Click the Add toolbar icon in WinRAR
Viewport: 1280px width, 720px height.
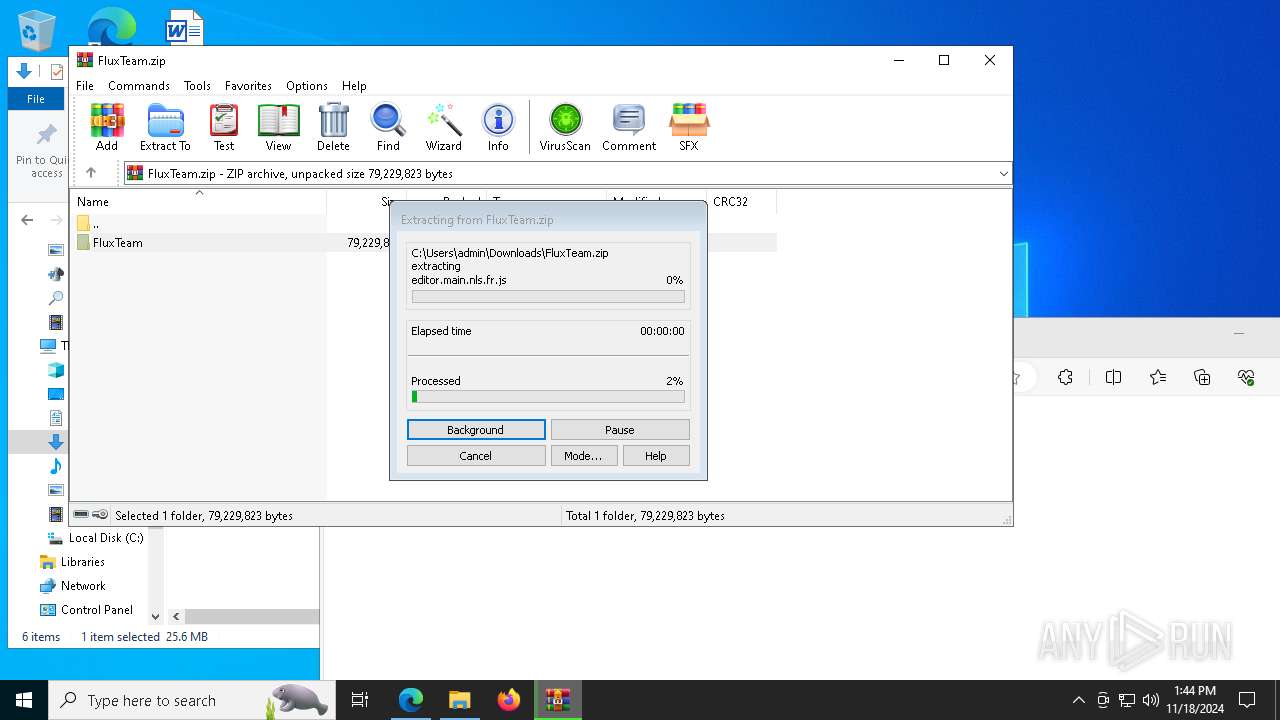tap(107, 127)
